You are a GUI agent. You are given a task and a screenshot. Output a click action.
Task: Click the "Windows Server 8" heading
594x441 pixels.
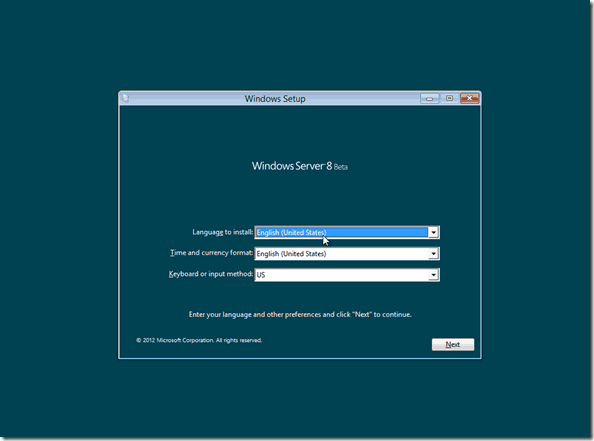(292, 166)
